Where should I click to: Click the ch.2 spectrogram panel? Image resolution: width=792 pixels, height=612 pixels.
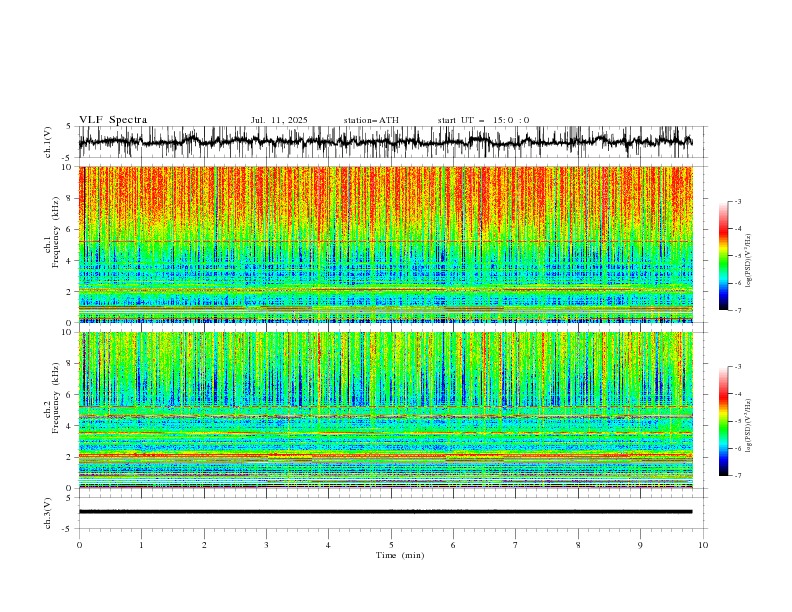pyautogui.click(x=385, y=410)
